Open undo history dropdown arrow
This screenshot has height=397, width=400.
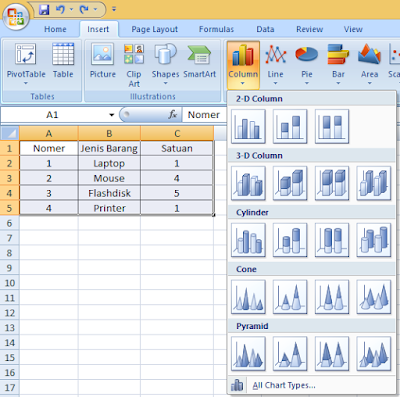click(71, 10)
